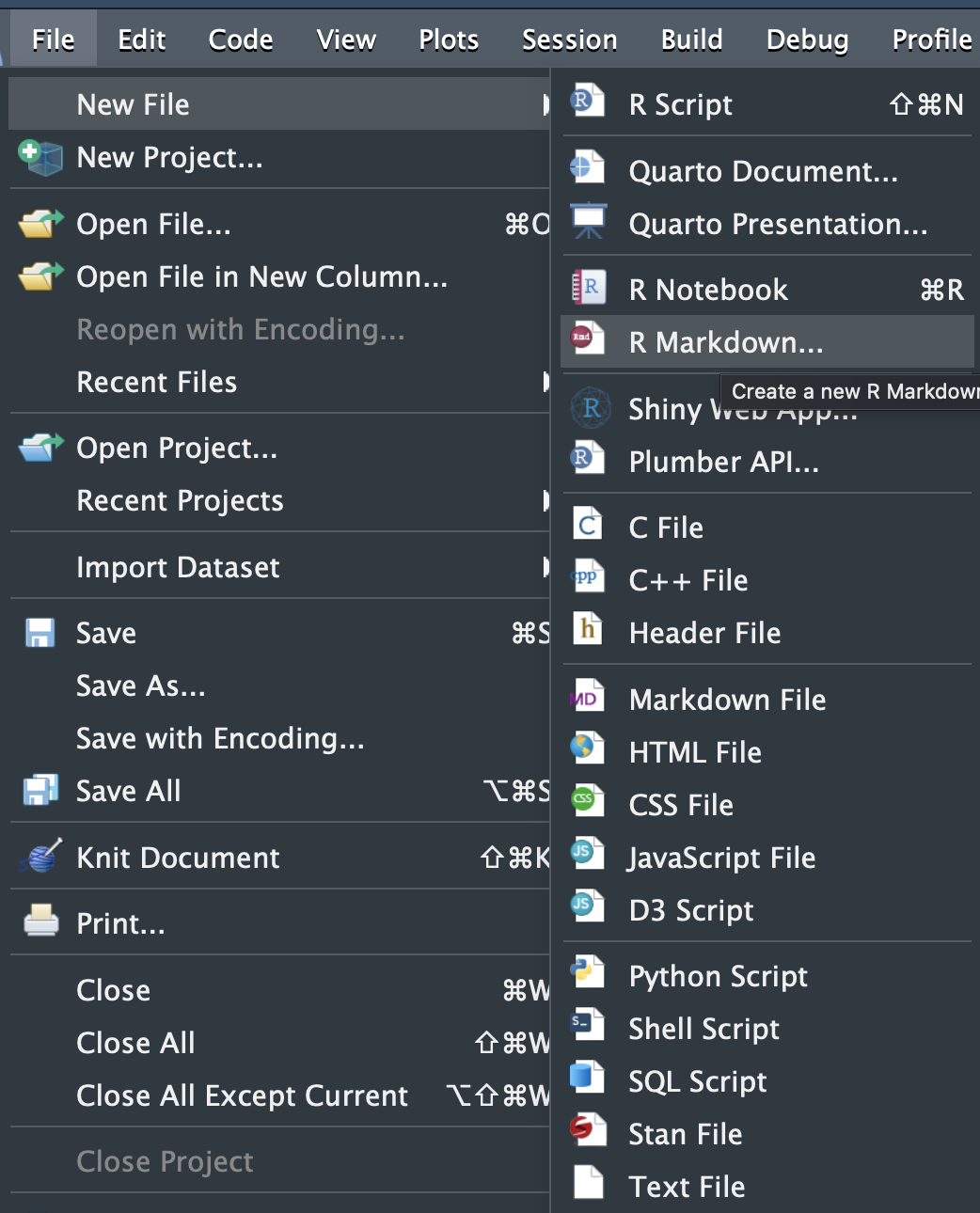Select the Quarto Document... entry

[767, 171]
